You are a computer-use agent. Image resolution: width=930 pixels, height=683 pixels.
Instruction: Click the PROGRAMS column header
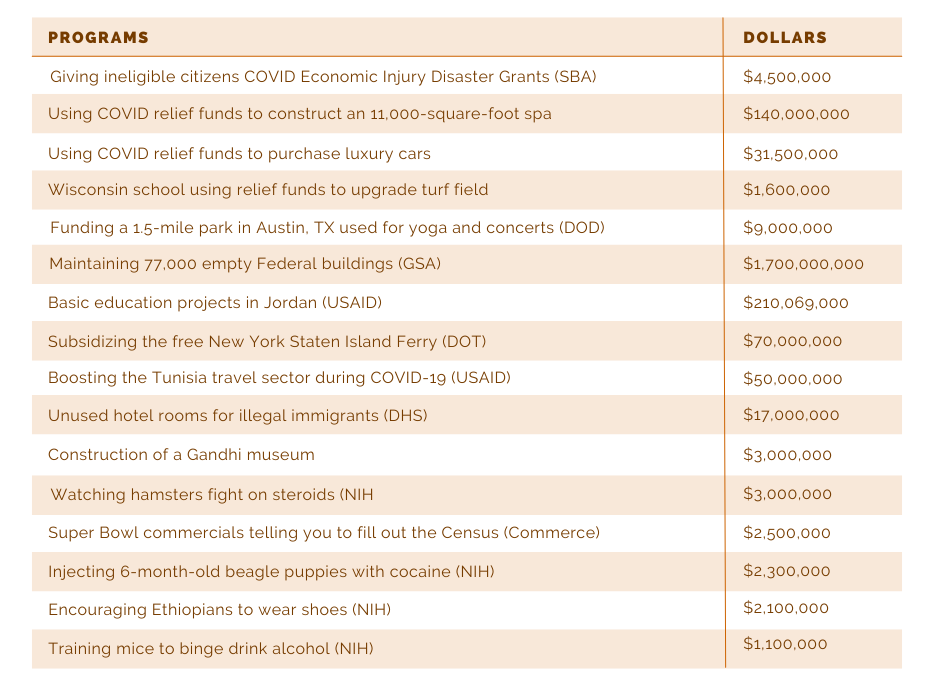coord(98,38)
